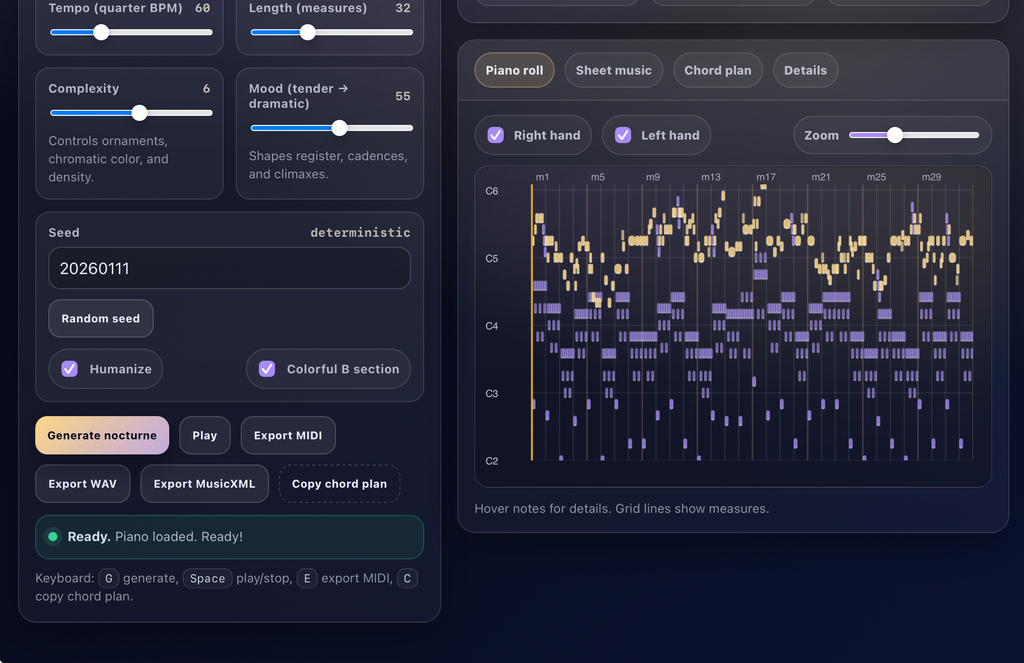Click the Complexity slider thumb
Viewport: 1024px width, 663px height.
tap(139, 113)
